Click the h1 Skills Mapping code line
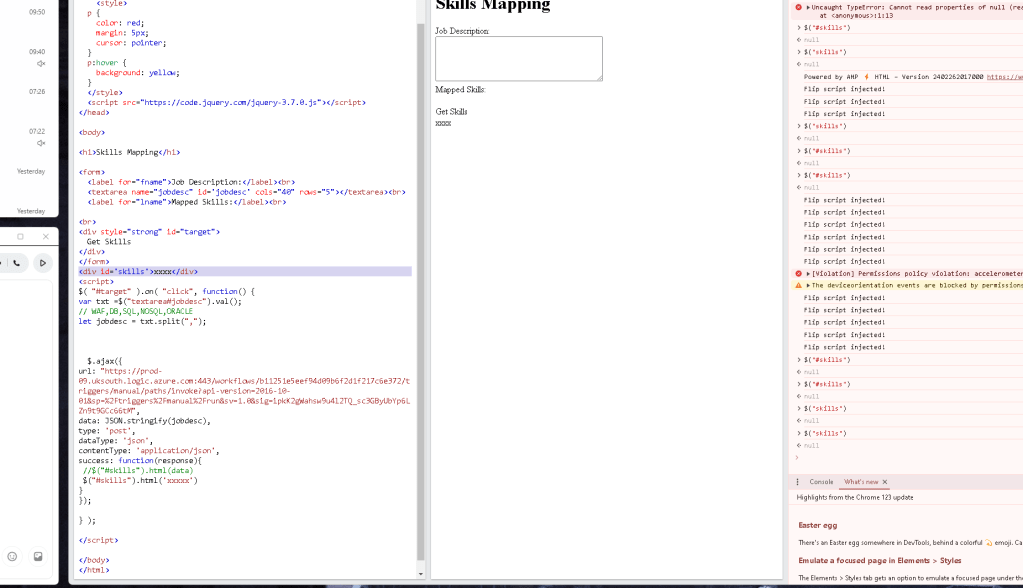 point(129,152)
